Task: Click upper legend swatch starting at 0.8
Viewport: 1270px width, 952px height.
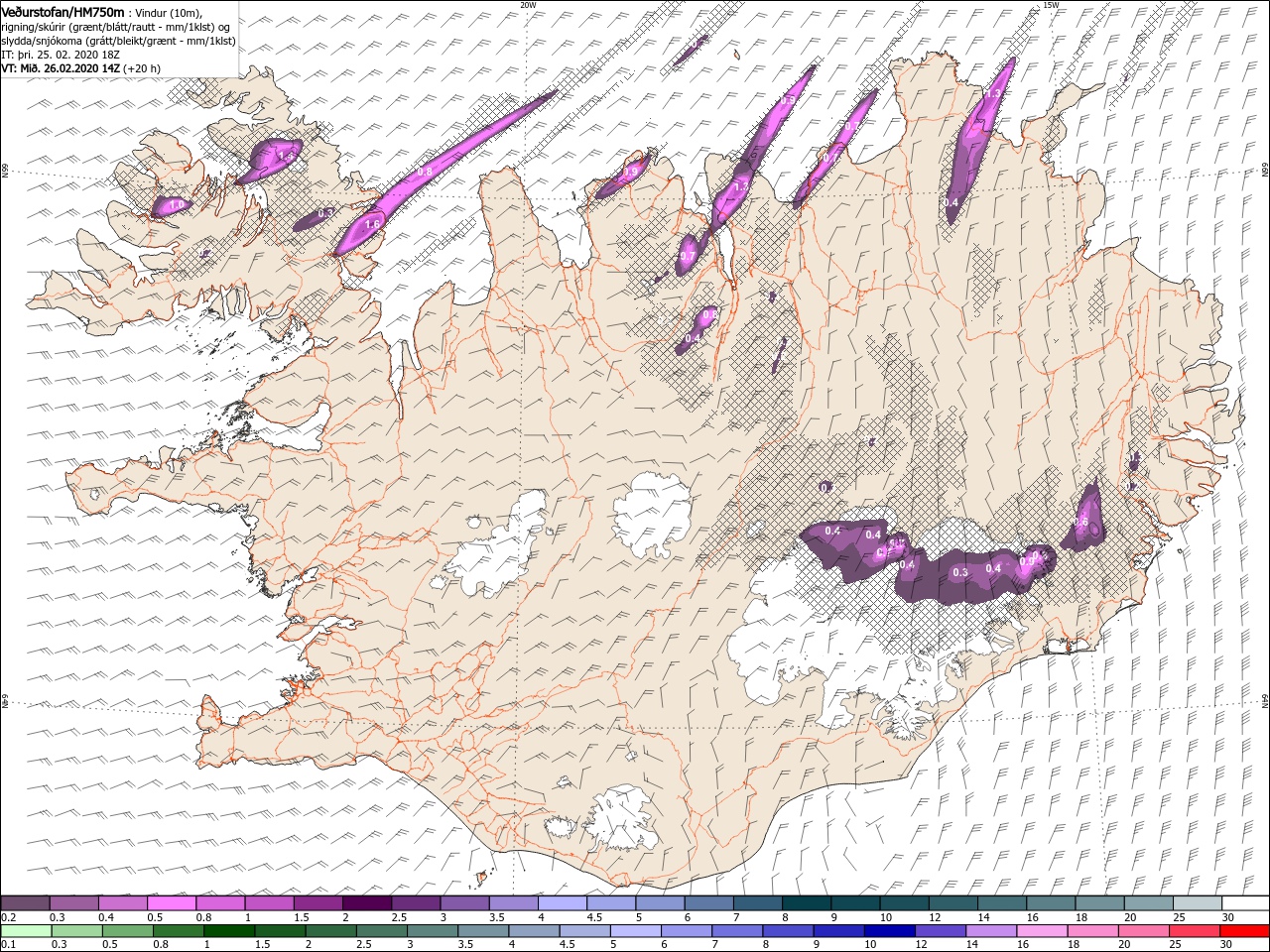Action: tap(219, 903)
